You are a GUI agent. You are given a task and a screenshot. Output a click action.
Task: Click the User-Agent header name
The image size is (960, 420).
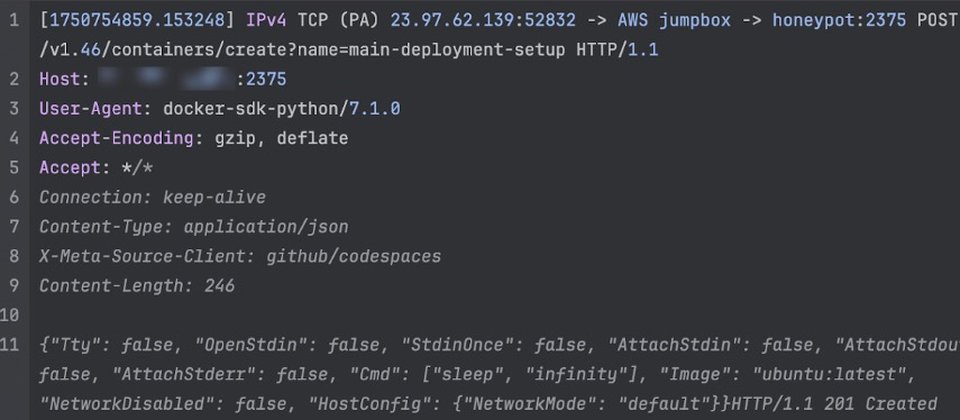point(85,109)
